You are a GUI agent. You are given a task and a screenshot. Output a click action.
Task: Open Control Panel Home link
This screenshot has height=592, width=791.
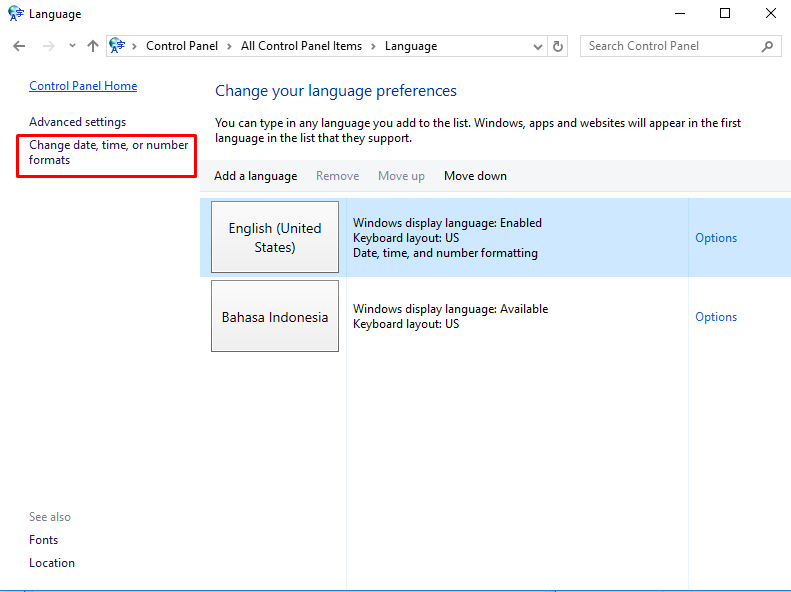click(83, 86)
